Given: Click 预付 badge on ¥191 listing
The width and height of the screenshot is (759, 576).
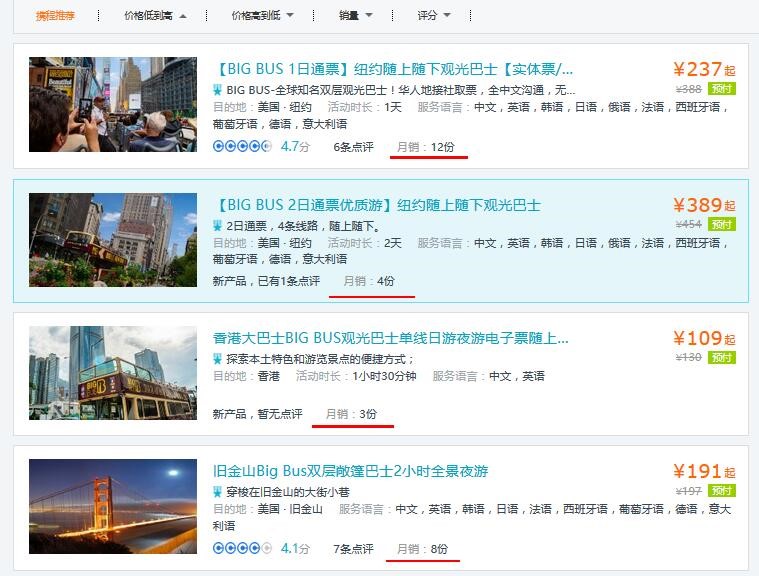Looking at the screenshot, I should click(x=722, y=491).
